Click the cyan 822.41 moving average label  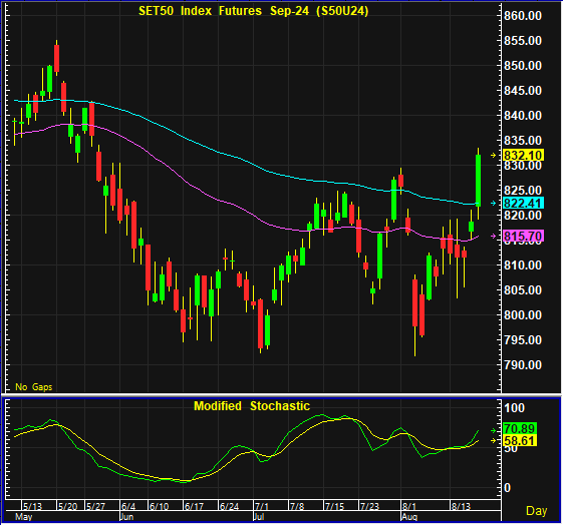click(x=523, y=203)
